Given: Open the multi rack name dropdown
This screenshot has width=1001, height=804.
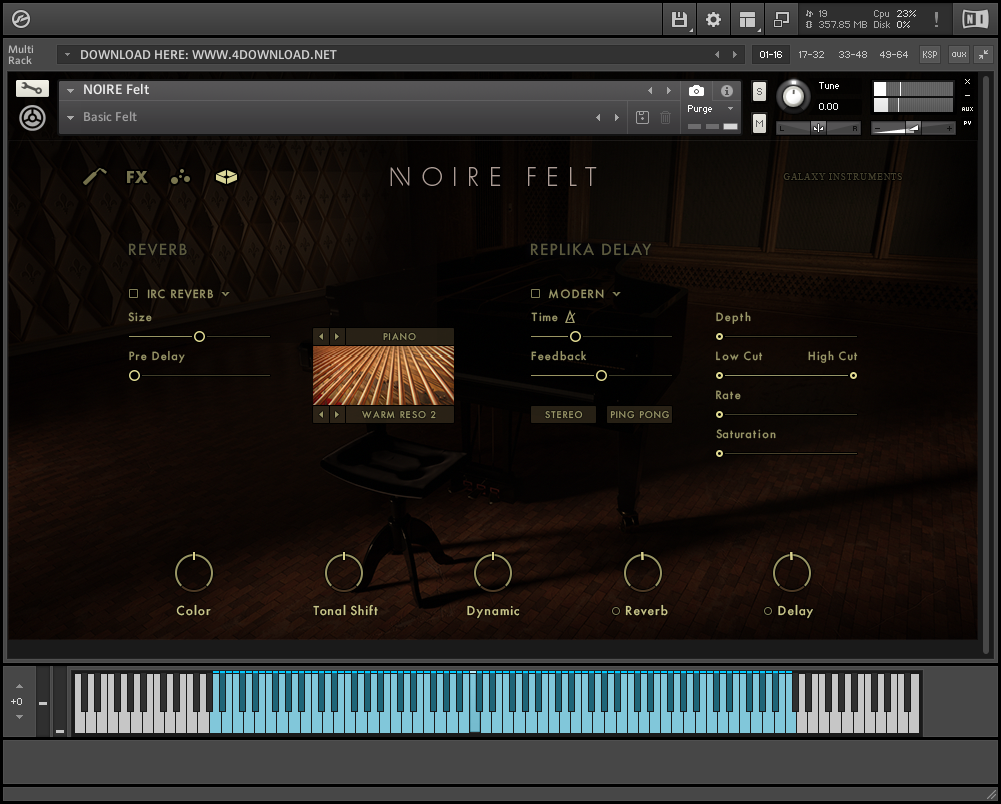Looking at the screenshot, I should coord(67,54).
